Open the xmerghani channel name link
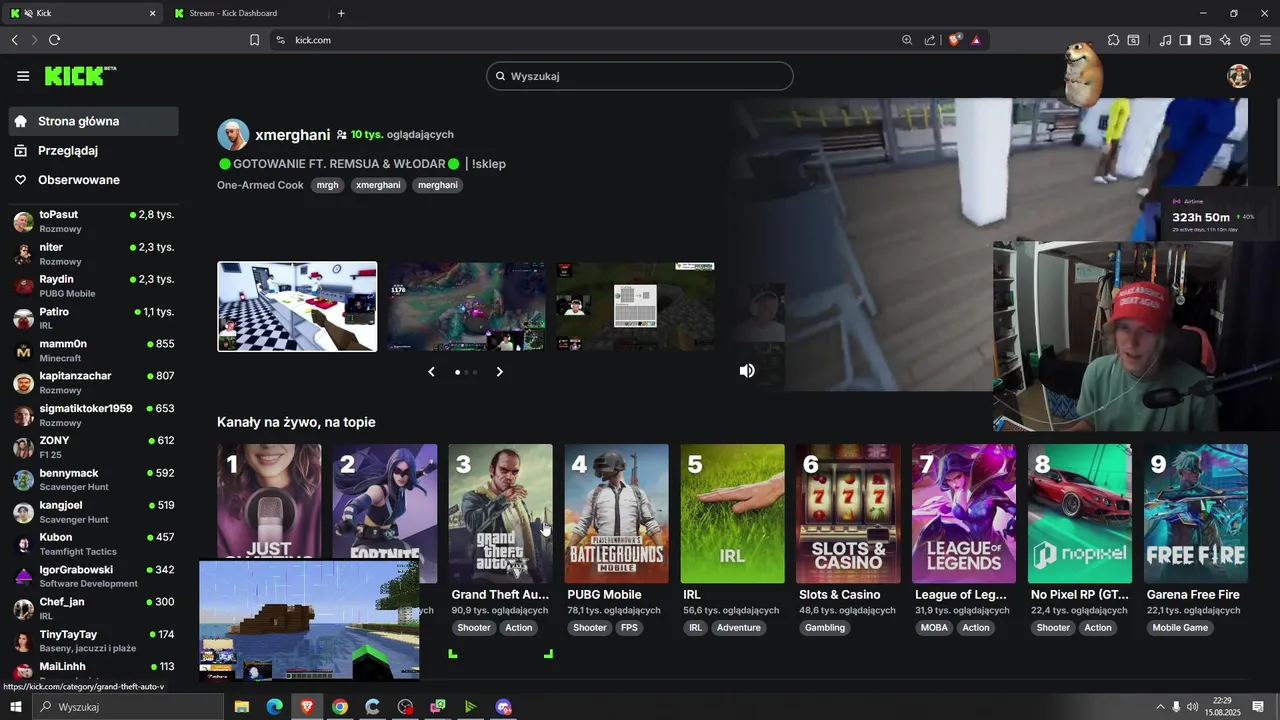Image resolution: width=1280 pixels, height=720 pixels. click(292, 134)
